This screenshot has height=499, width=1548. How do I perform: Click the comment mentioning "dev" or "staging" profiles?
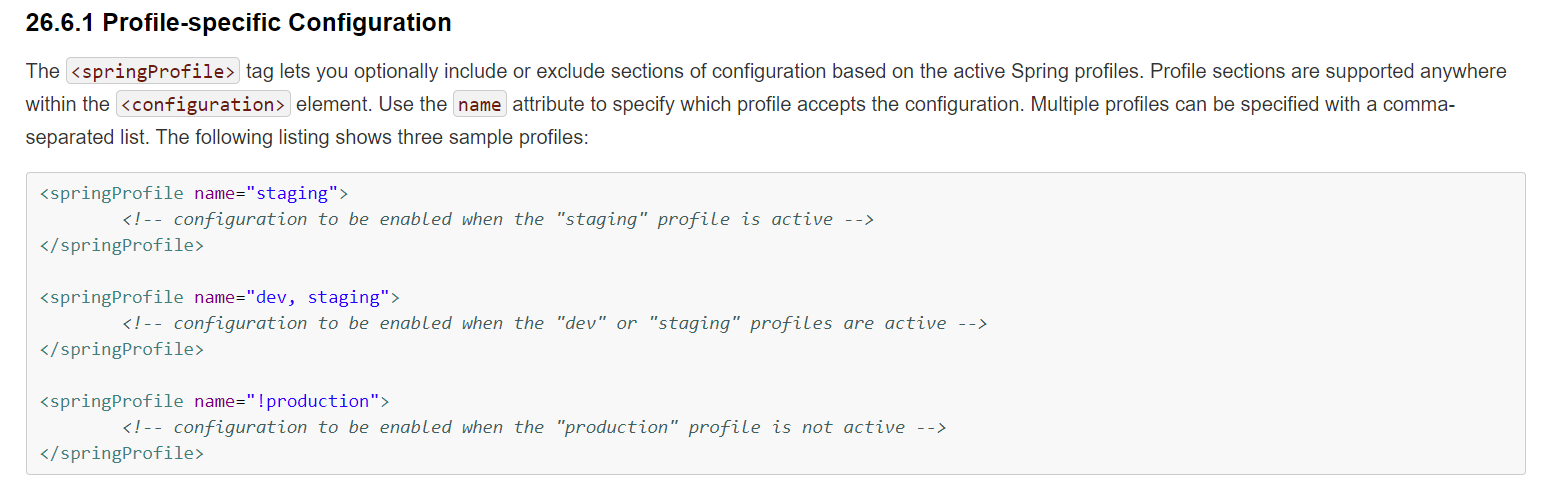coord(554,323)
